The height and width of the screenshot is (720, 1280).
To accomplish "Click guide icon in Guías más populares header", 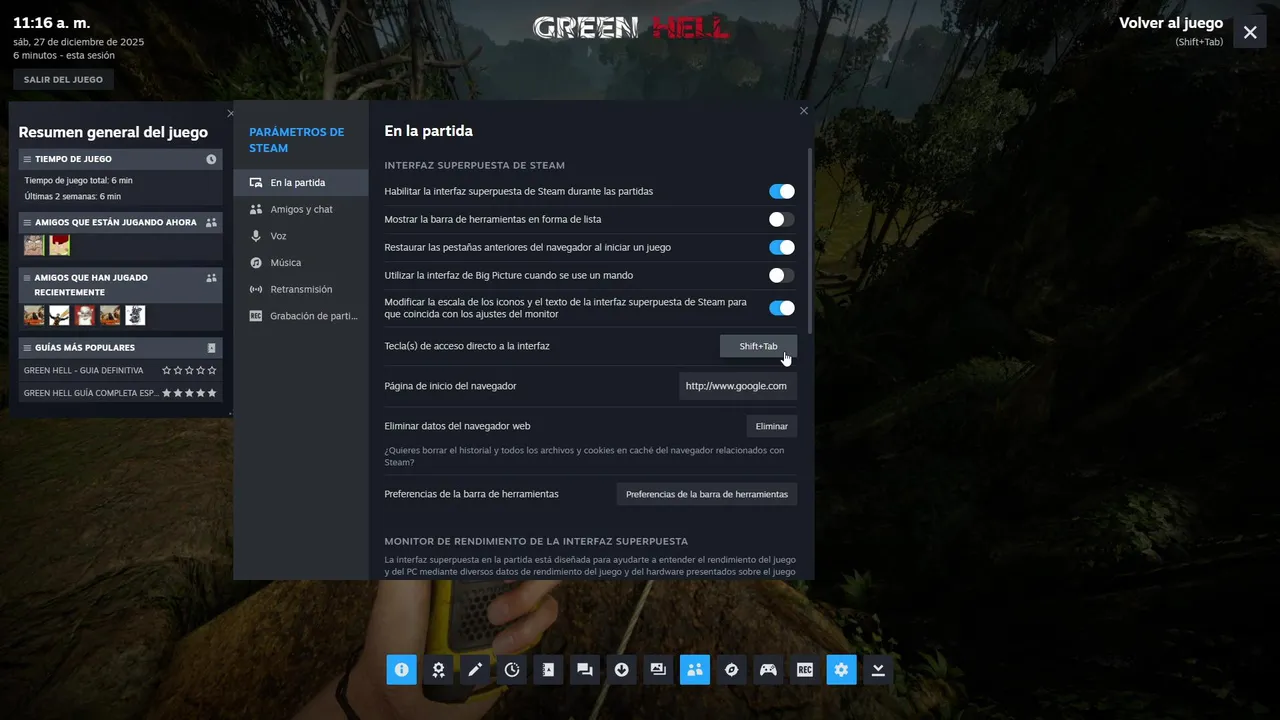I will (211, 348).
